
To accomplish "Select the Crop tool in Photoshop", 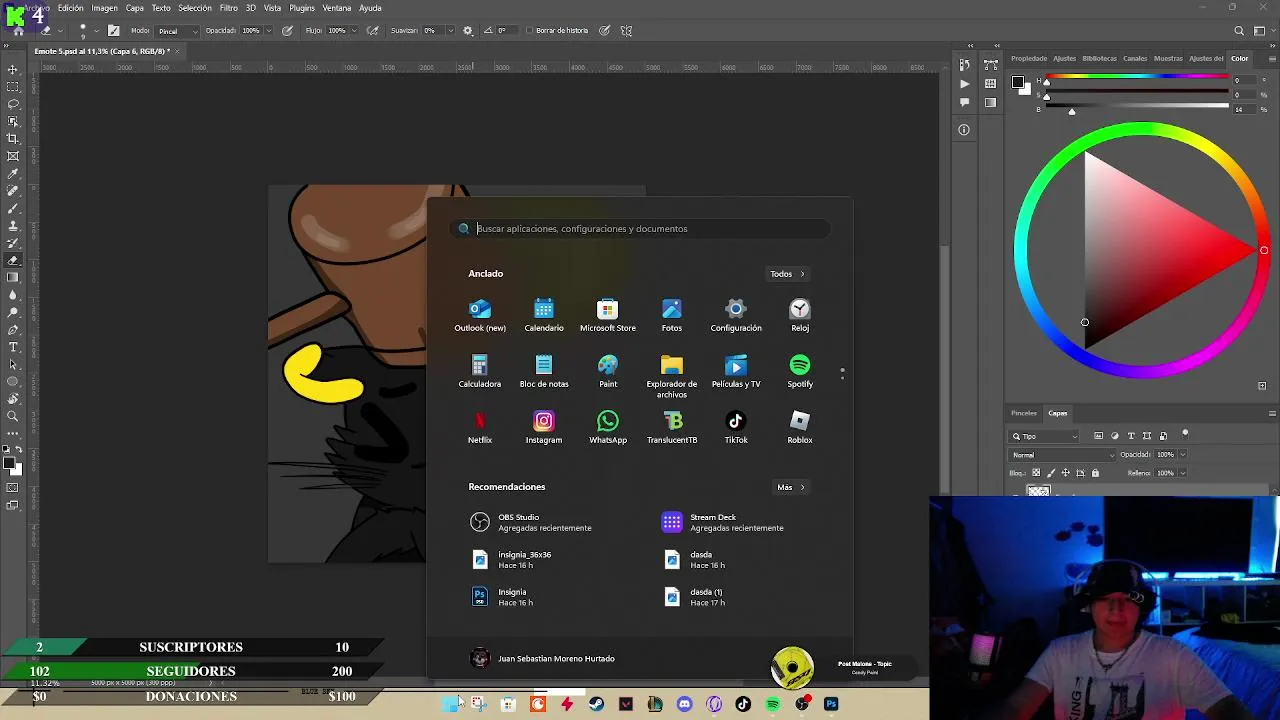I will point(13,138).
